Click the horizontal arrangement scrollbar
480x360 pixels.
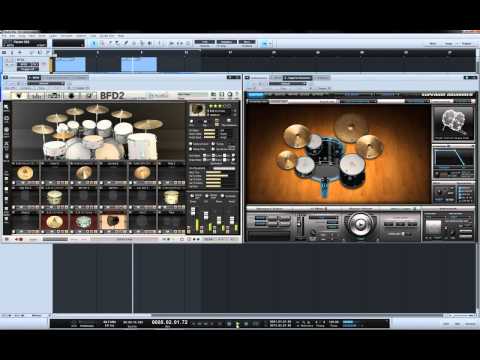coord(248,315)
